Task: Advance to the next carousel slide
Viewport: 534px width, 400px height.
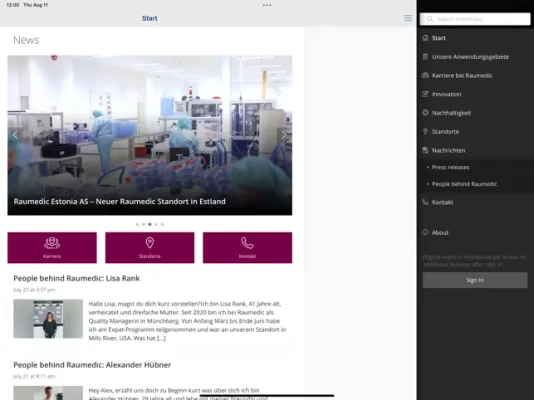Action: (284, 135)
